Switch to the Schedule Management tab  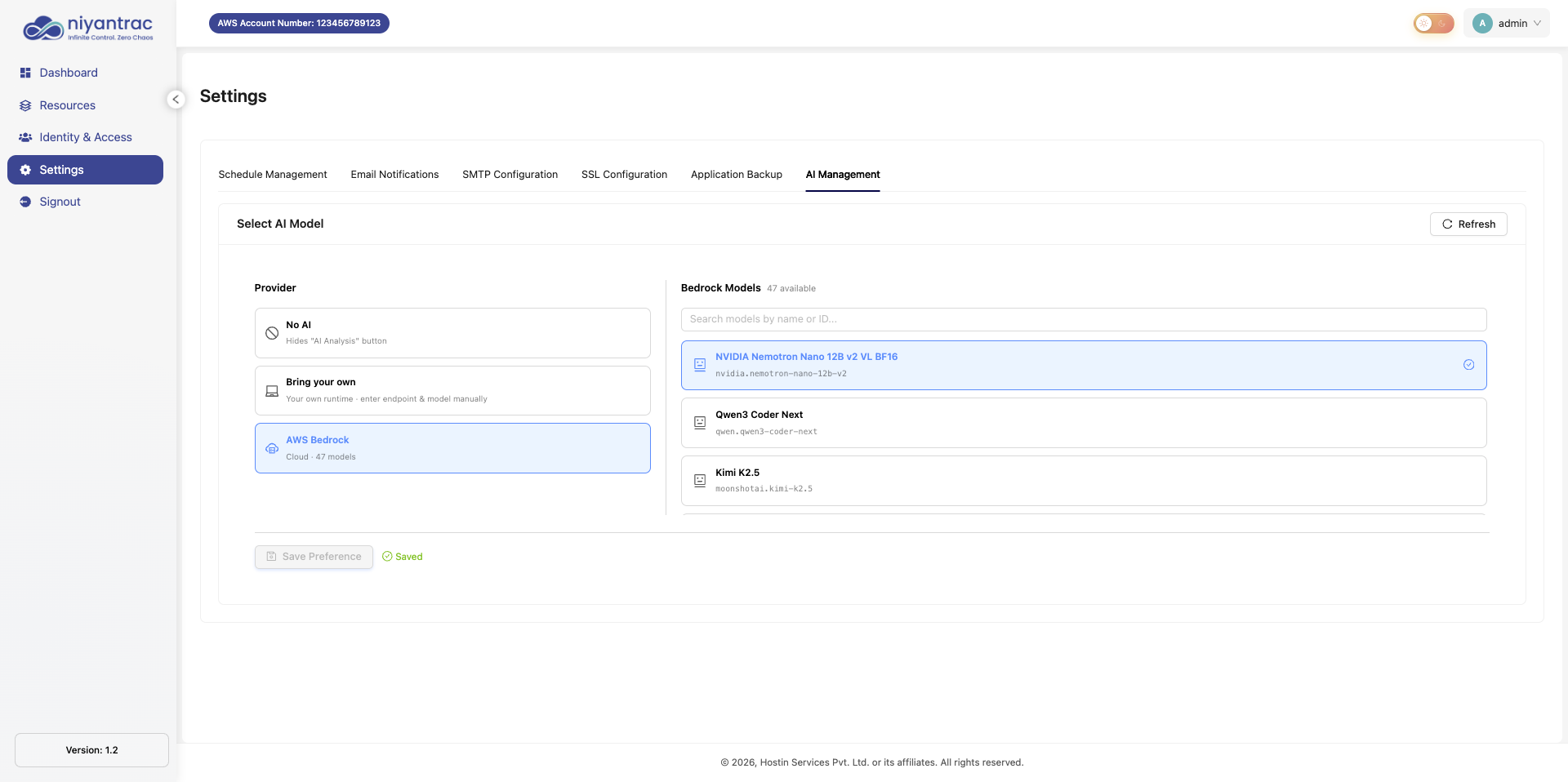pyautogui.click(x=273, y=175)
